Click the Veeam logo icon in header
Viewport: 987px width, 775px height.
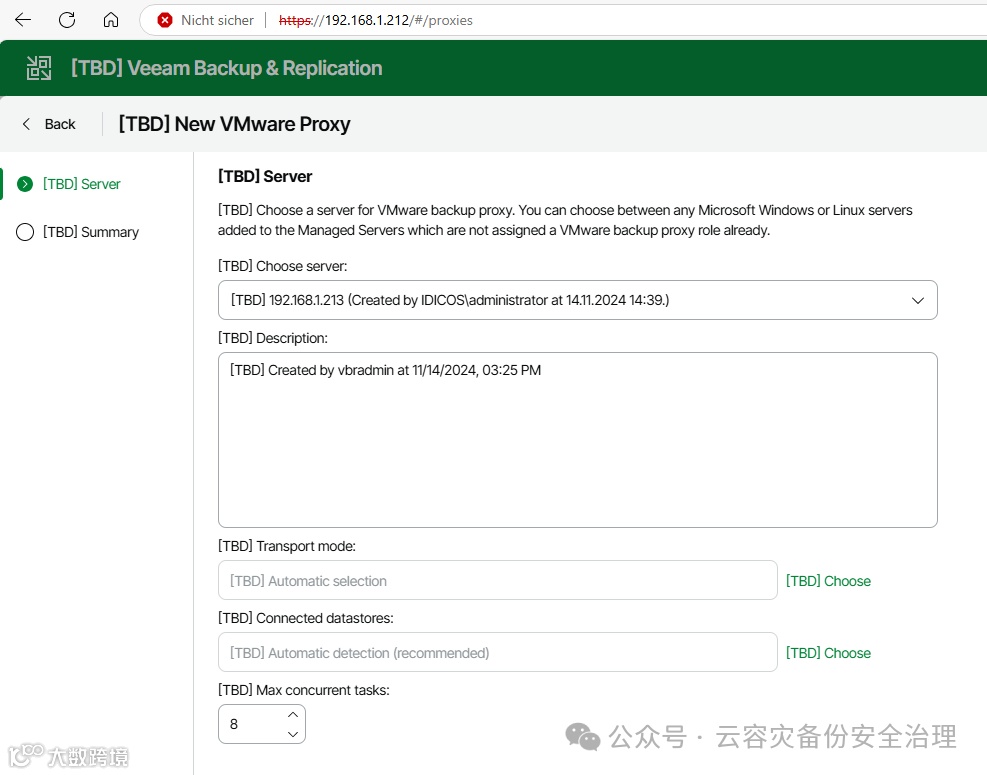tap(39, 68)
